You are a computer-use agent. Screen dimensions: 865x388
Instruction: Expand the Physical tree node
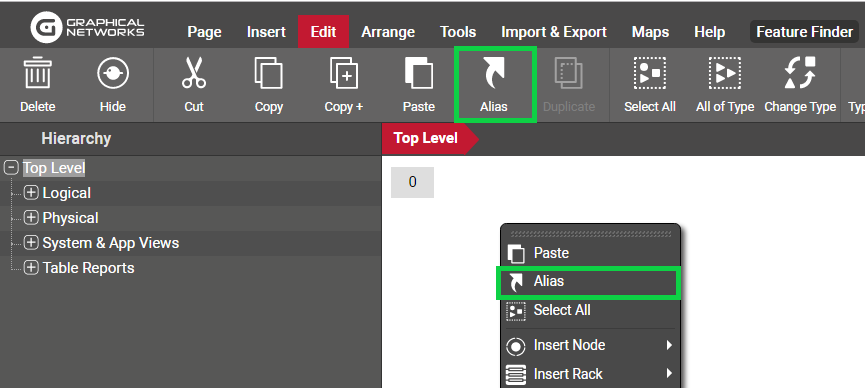pos(31,217)
